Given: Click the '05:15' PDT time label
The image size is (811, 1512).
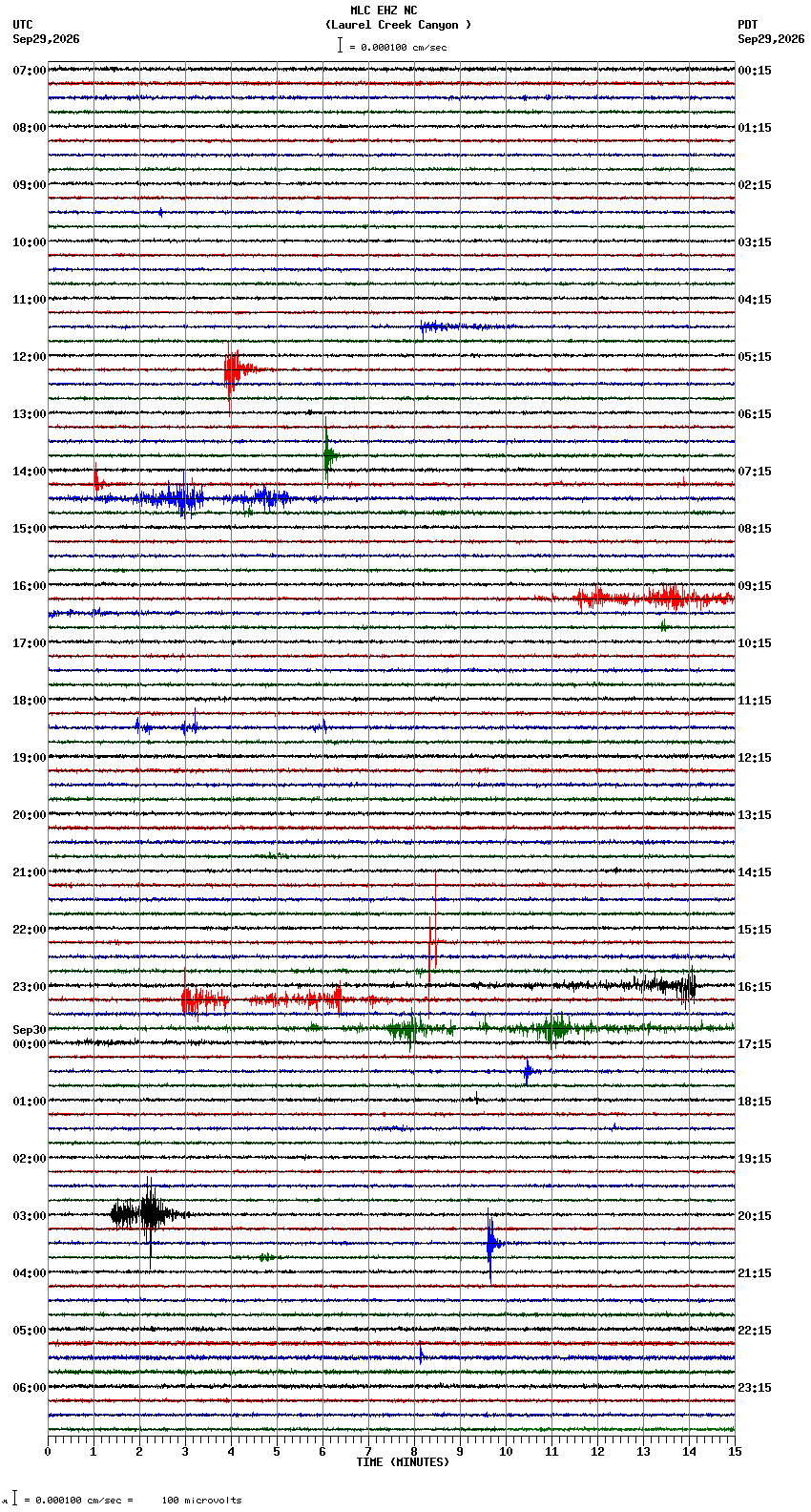Looking at the screenshot, I should coord(755,357).
